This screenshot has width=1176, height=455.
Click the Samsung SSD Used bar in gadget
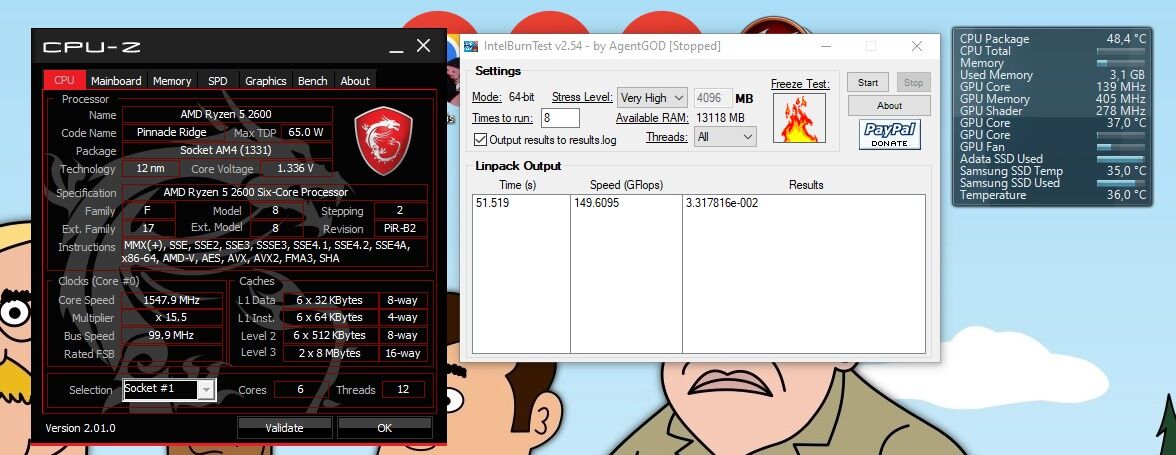click(x=1120, y=183)
